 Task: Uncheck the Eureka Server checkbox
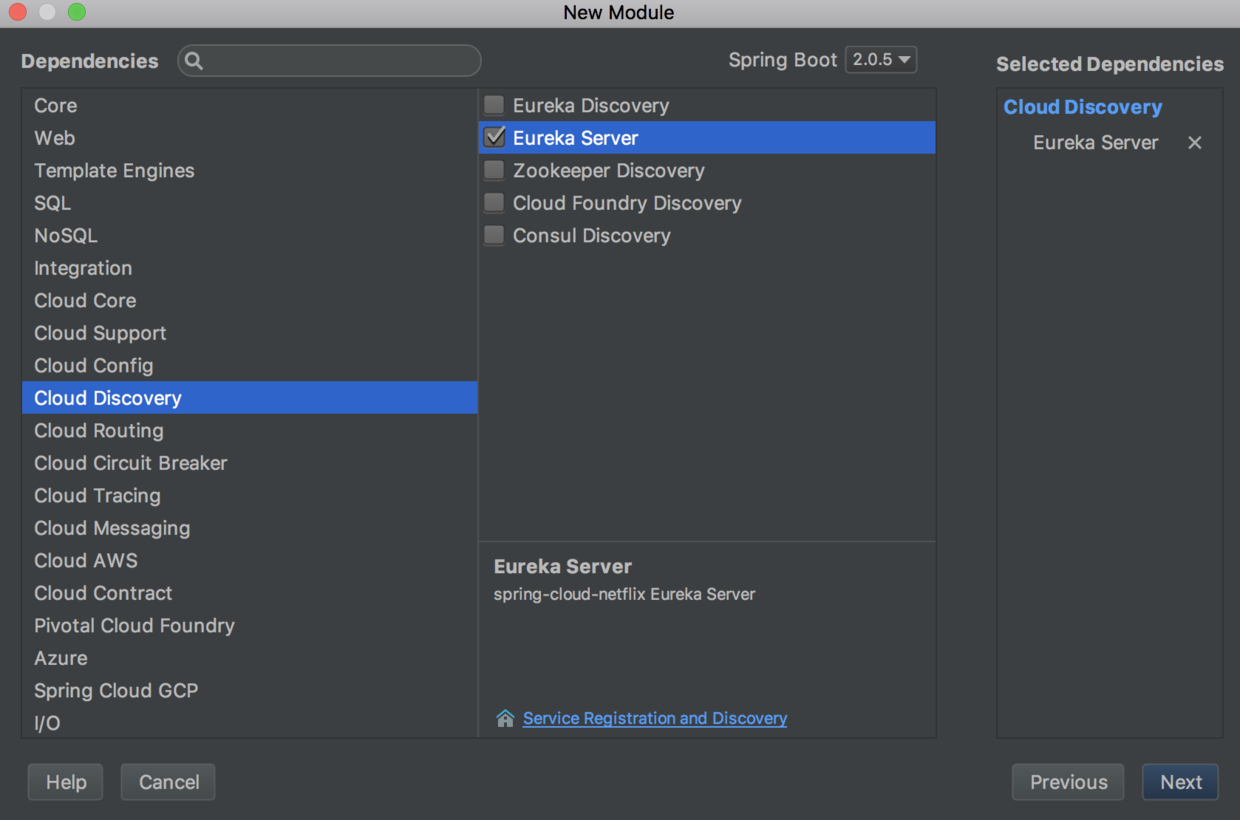(494, 137)
